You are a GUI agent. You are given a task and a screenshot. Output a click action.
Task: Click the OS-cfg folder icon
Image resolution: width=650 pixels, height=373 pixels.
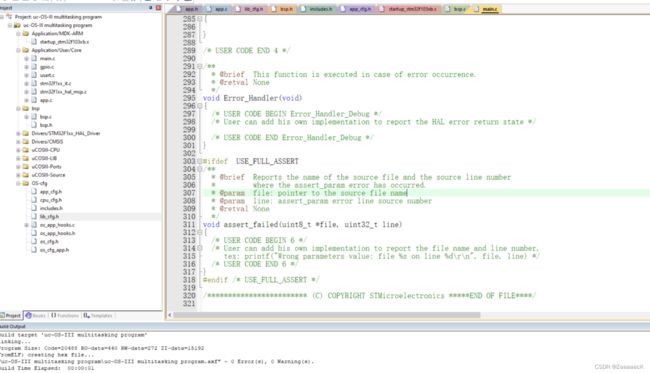pyautogui.click(x=26, y=183)
